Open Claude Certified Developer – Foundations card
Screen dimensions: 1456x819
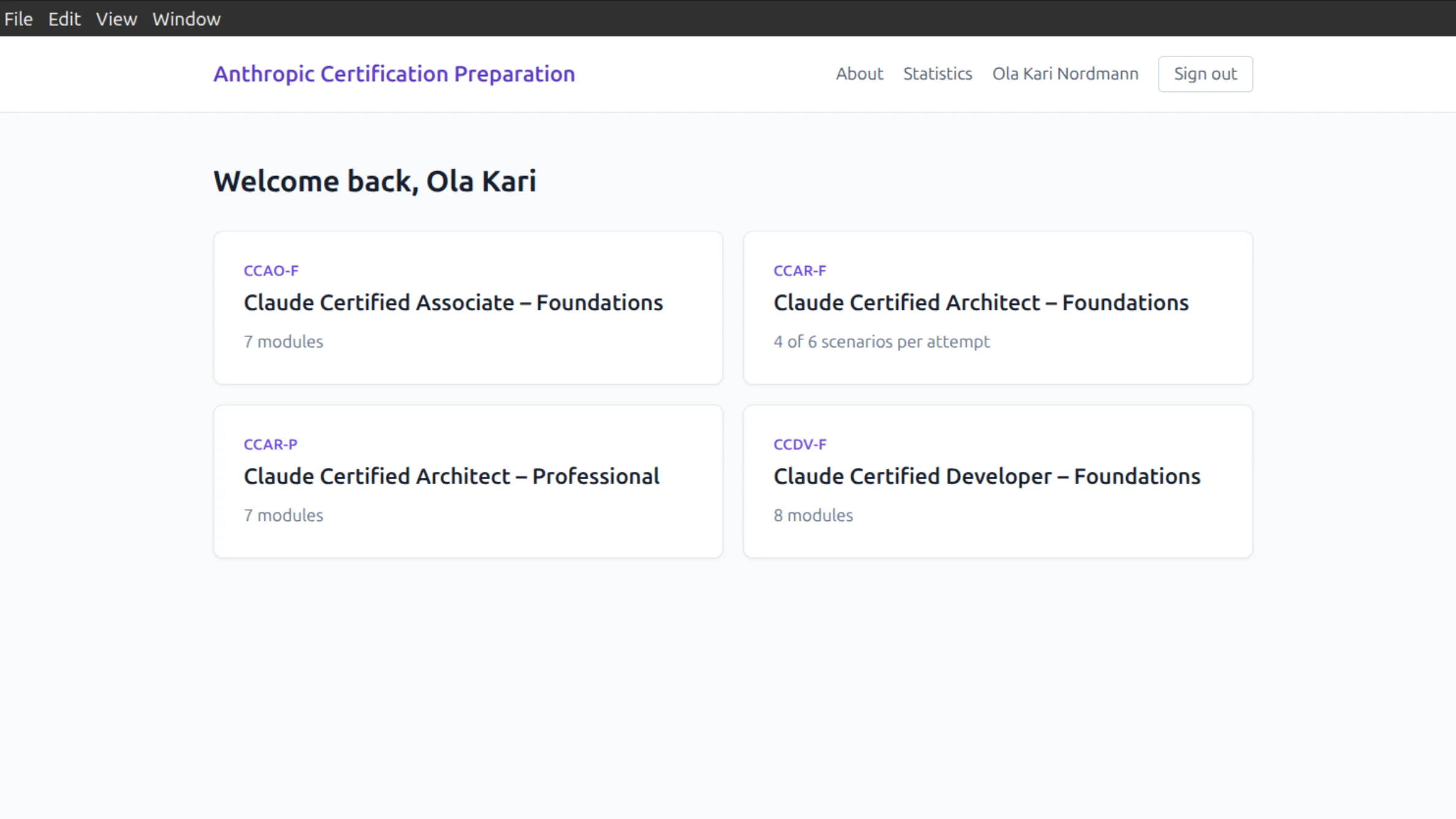(x=998, y=481)
